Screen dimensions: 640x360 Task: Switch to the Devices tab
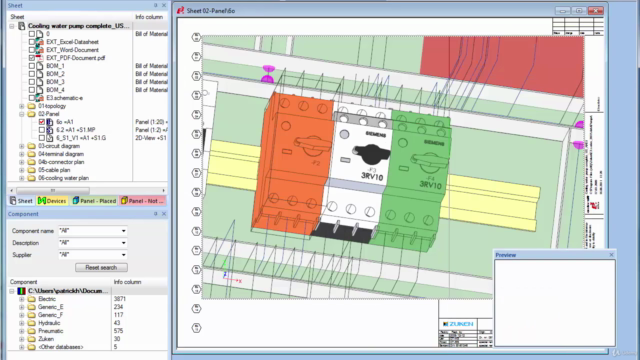coord(52,201)
